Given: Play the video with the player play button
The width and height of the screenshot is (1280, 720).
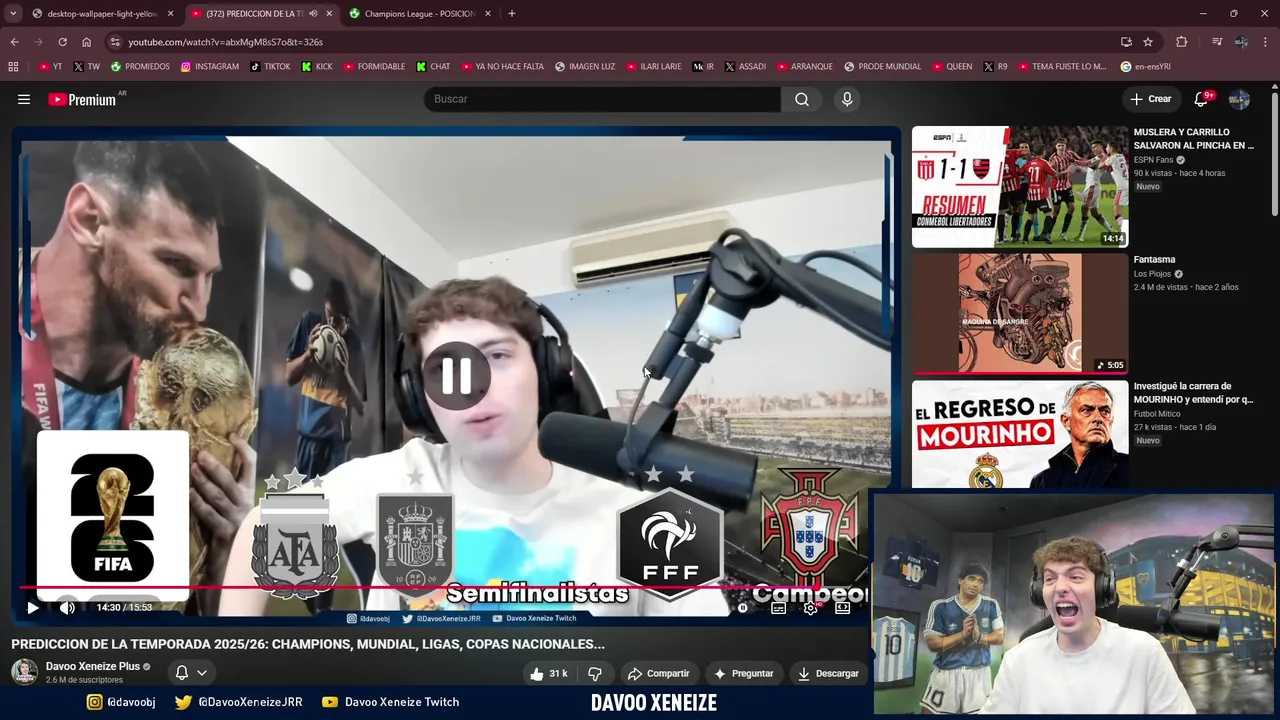Looking at the screenshot, I should point(32,607).
